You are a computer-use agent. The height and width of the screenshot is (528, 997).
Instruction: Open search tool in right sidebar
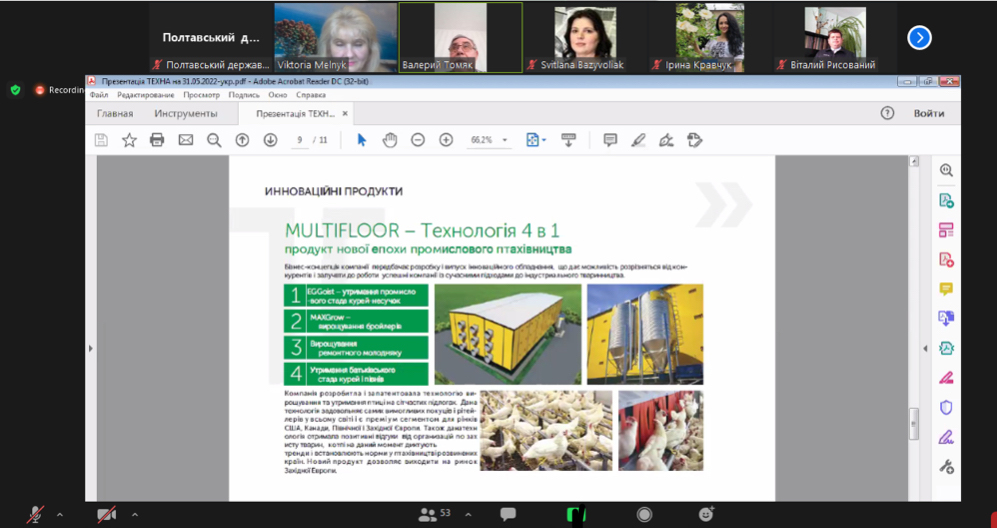click(x=946, y=170)
